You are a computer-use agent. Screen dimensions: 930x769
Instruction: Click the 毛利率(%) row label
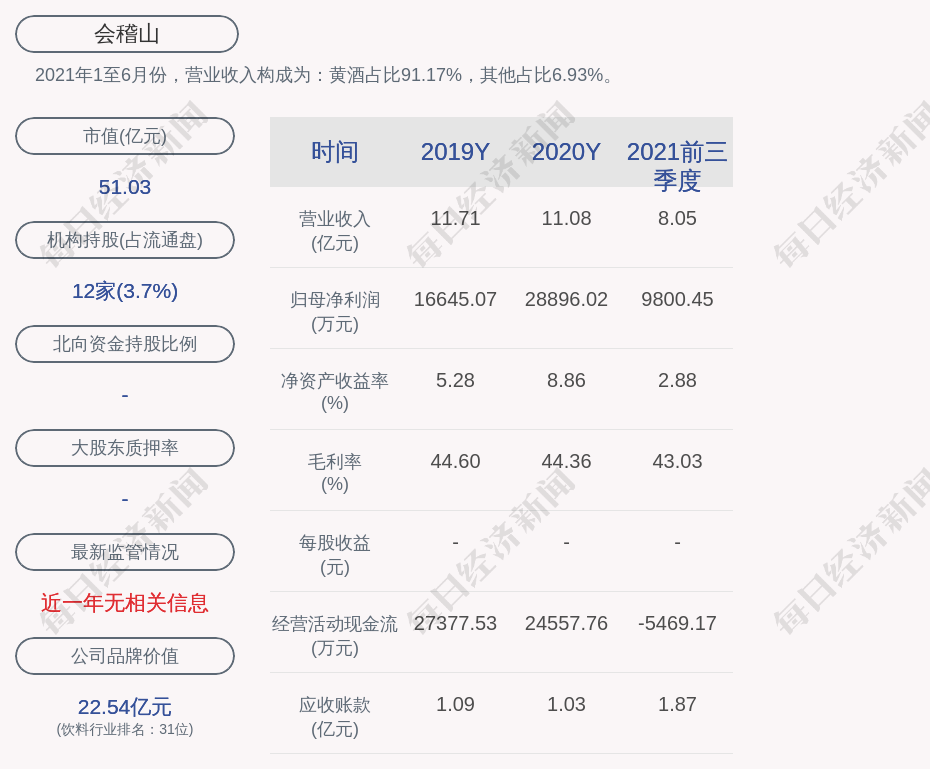[x=335, y=473]
